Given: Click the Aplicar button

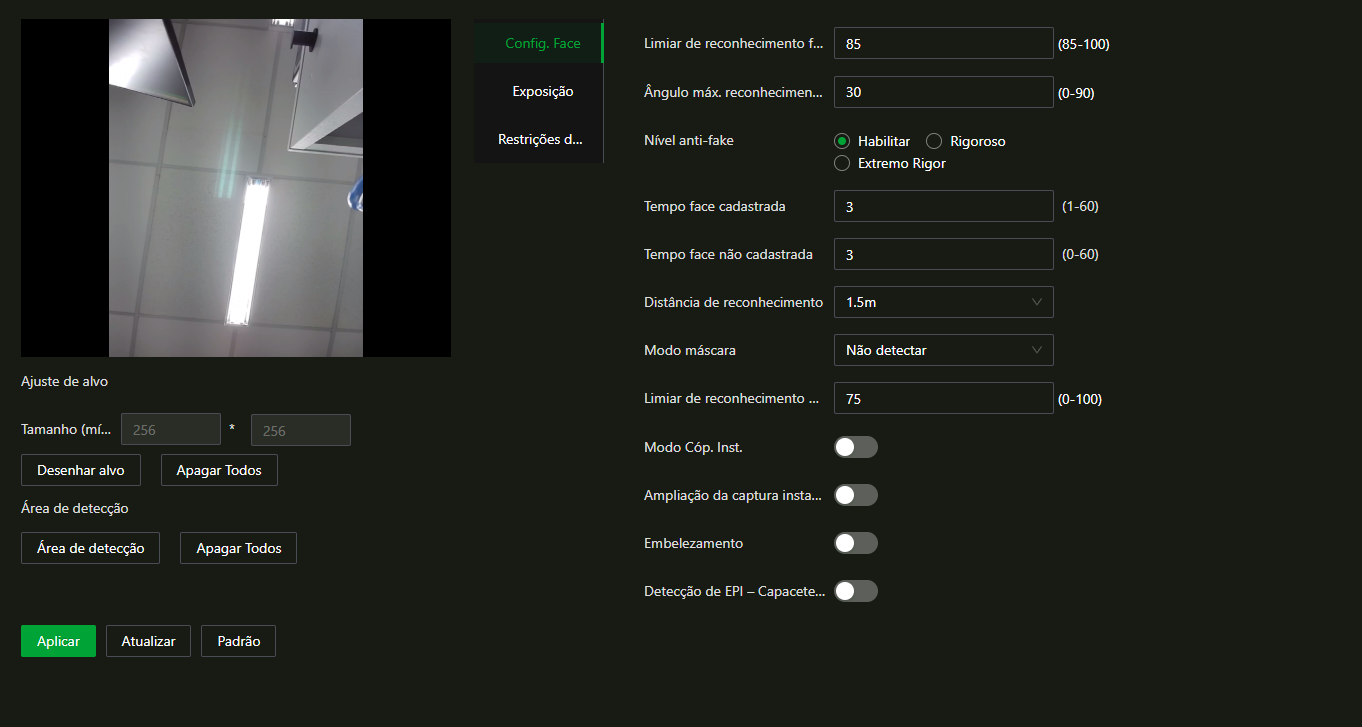Looking at the screenshot, I should tap(58, 641).
